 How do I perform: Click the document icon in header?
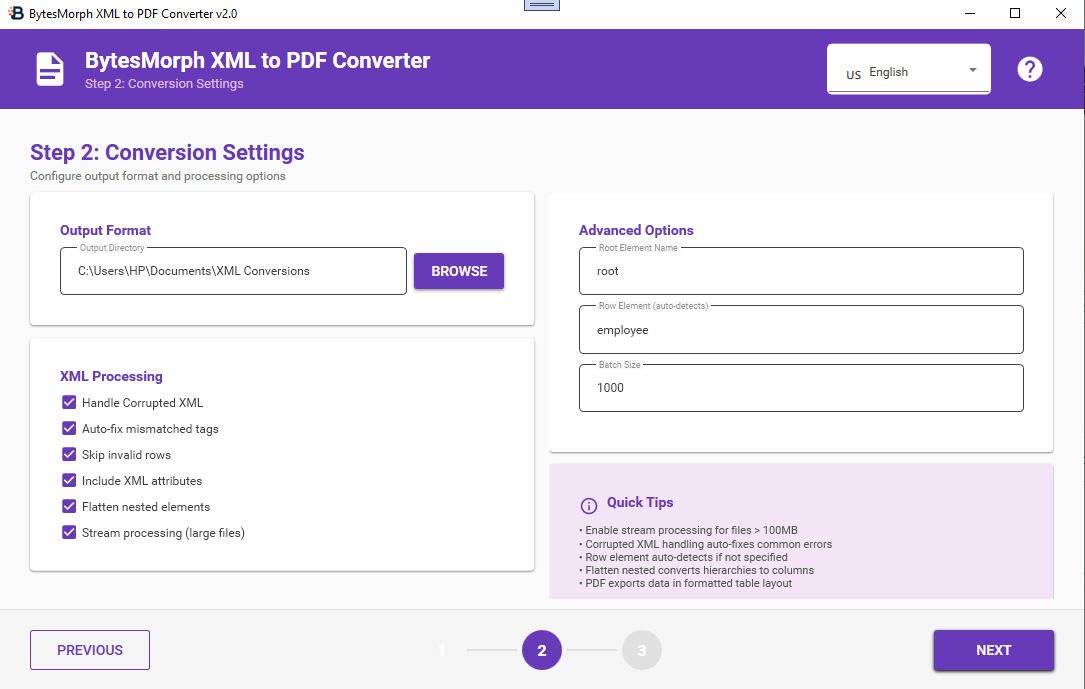[x=50, y=69]
